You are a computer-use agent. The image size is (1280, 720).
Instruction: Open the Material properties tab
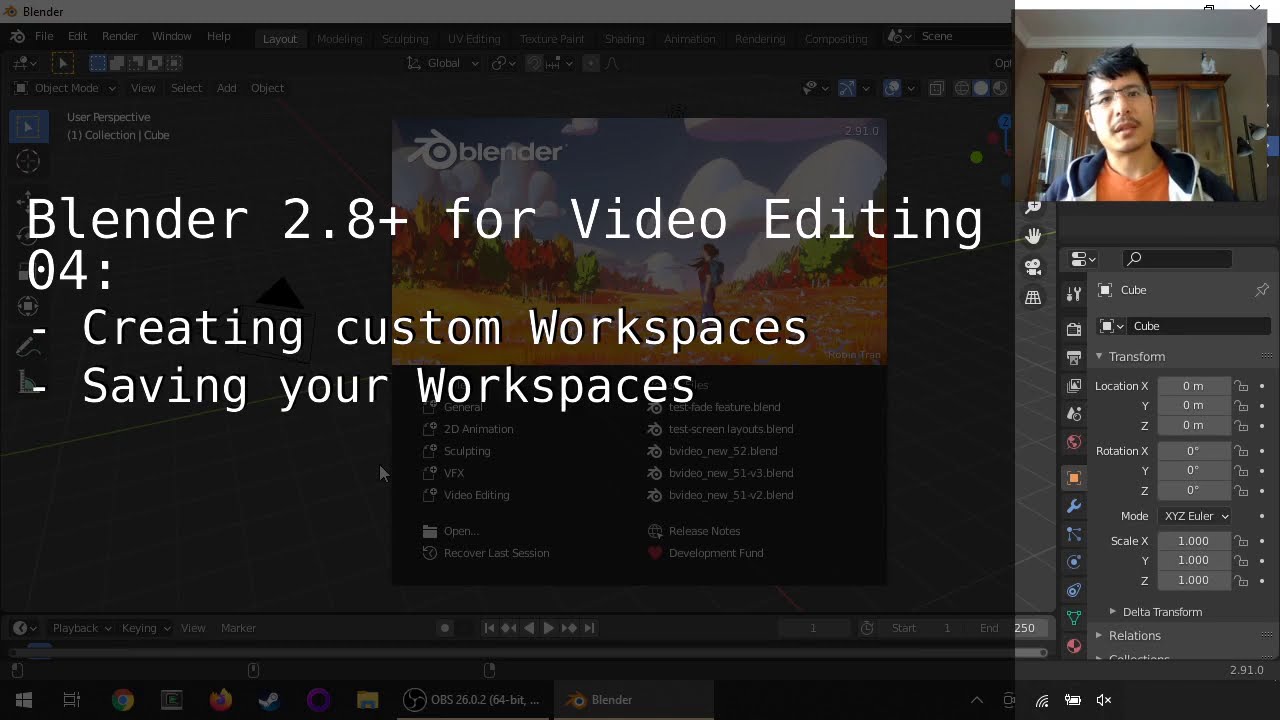(1074, 646)
